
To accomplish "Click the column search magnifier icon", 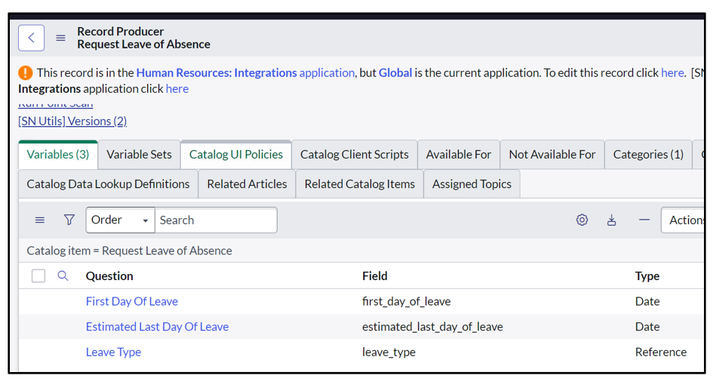I will [x=63, y=276].
